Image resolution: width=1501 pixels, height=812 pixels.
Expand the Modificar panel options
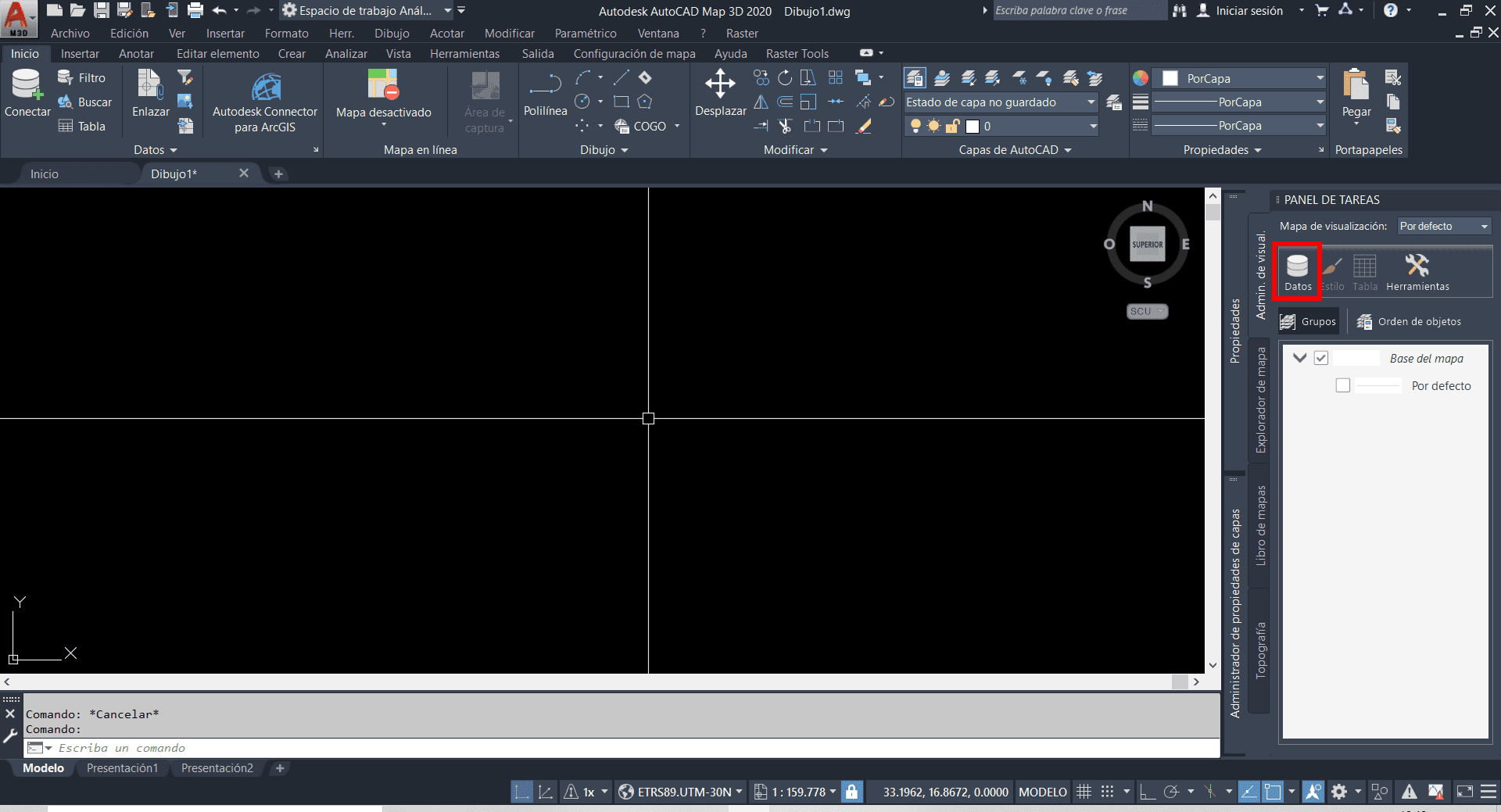(x=825, y=149)
